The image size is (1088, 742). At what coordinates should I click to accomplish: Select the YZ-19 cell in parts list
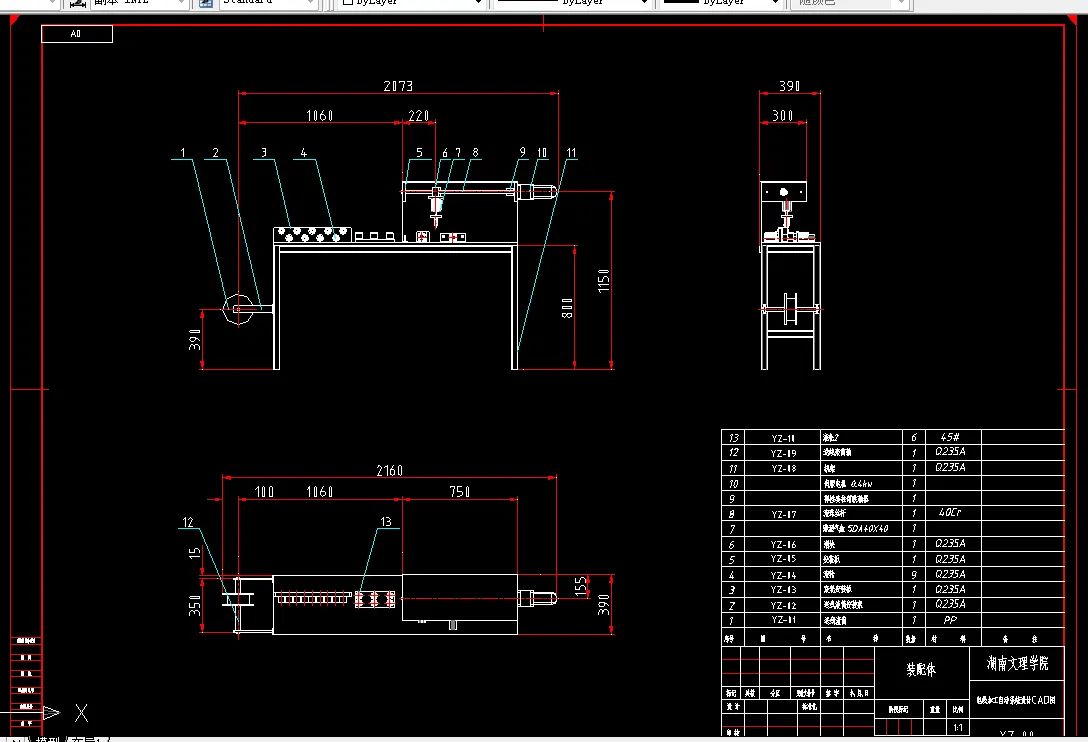[x=783, y=453]
